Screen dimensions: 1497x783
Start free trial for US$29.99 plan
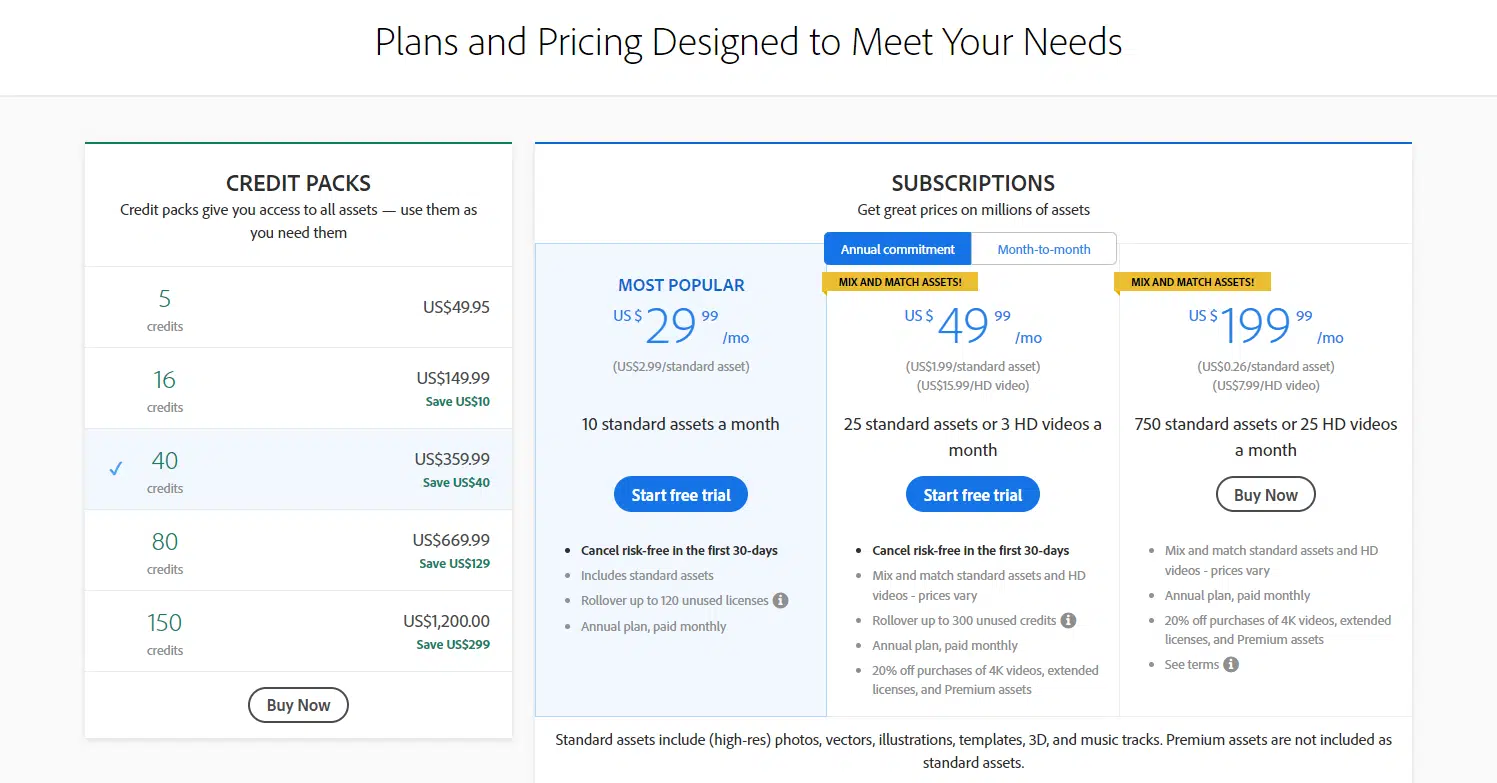(x=681, y=495)
